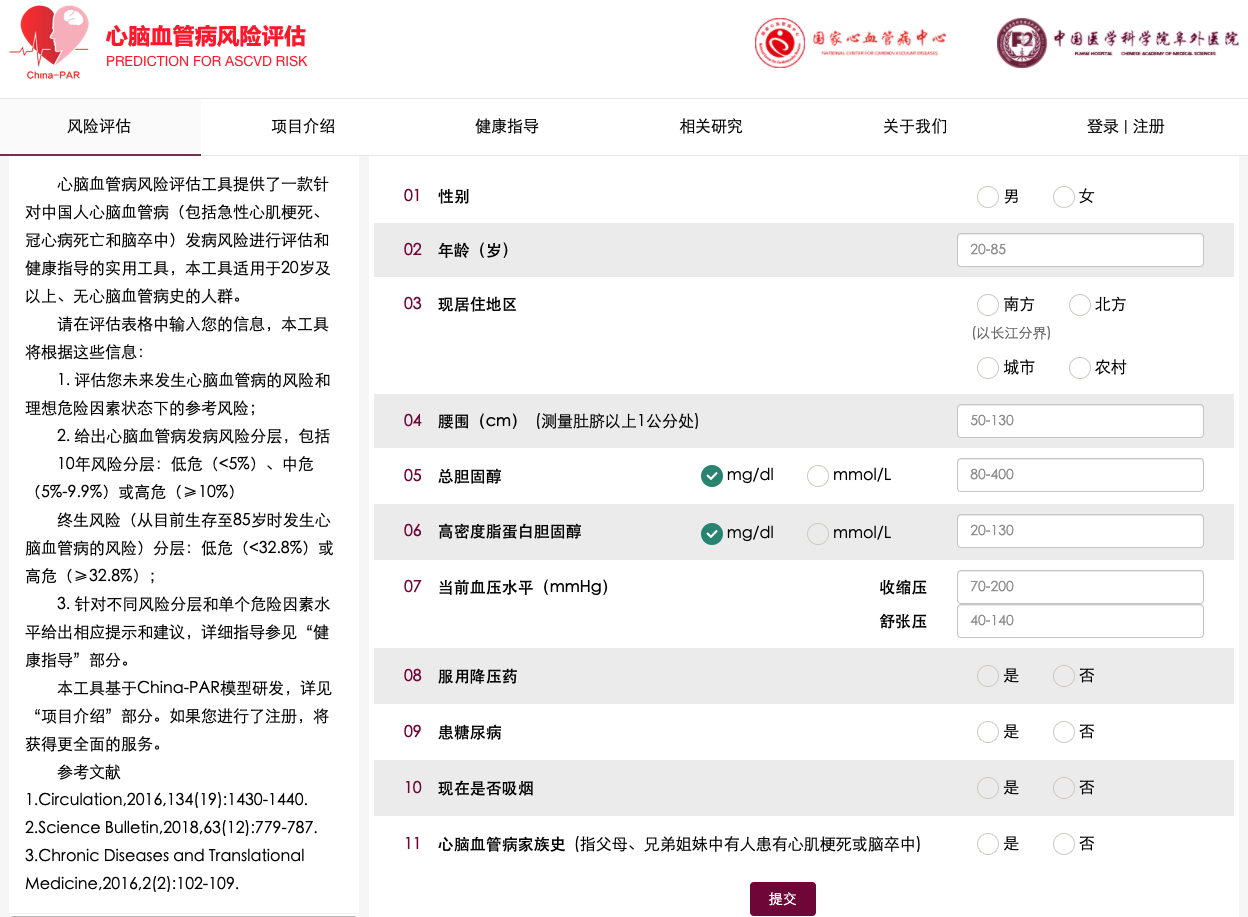The image size is (1248, 917).
Task: Select 男 for gender
Action: pyautogui.click(x=988, y=197)
